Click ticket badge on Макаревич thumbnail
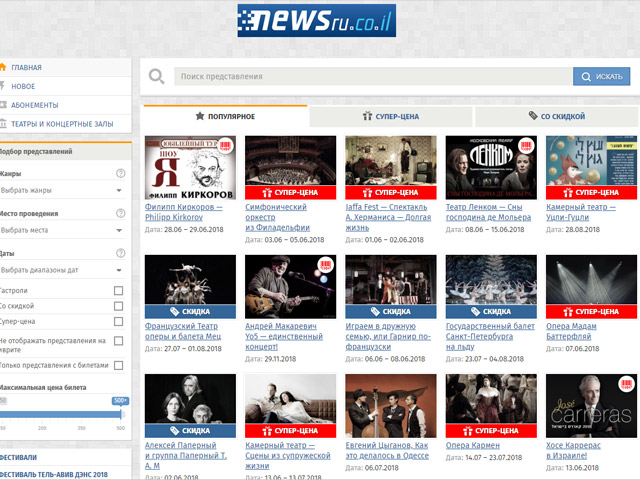 [326, 265]
